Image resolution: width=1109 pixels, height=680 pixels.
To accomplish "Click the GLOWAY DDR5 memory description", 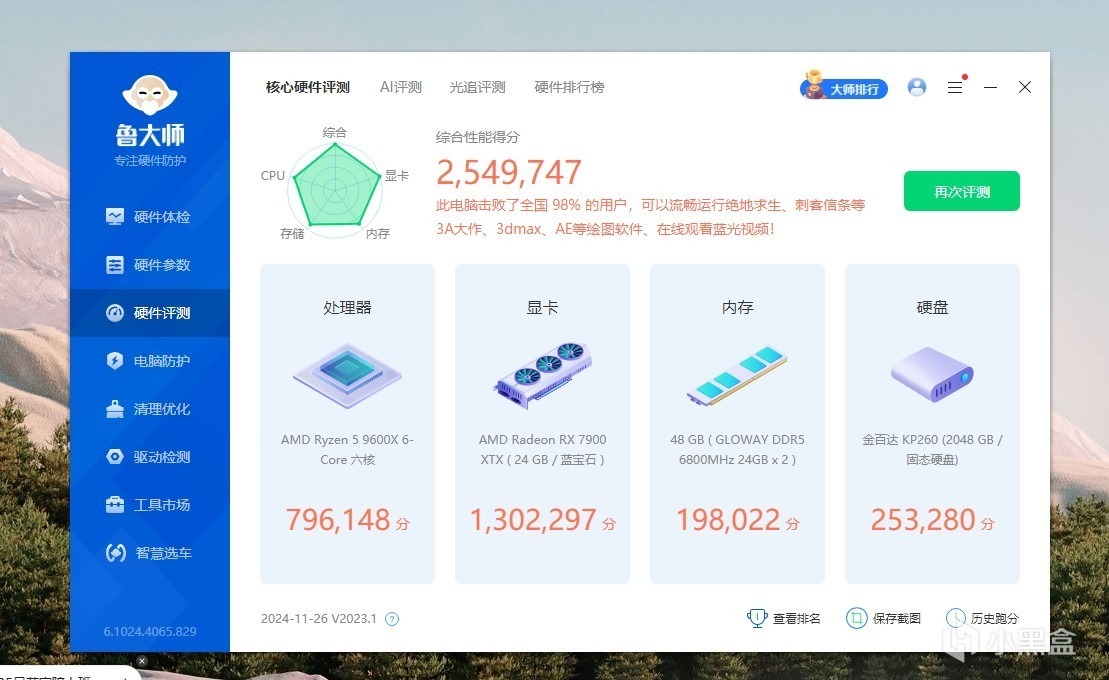I will point(737,449).
